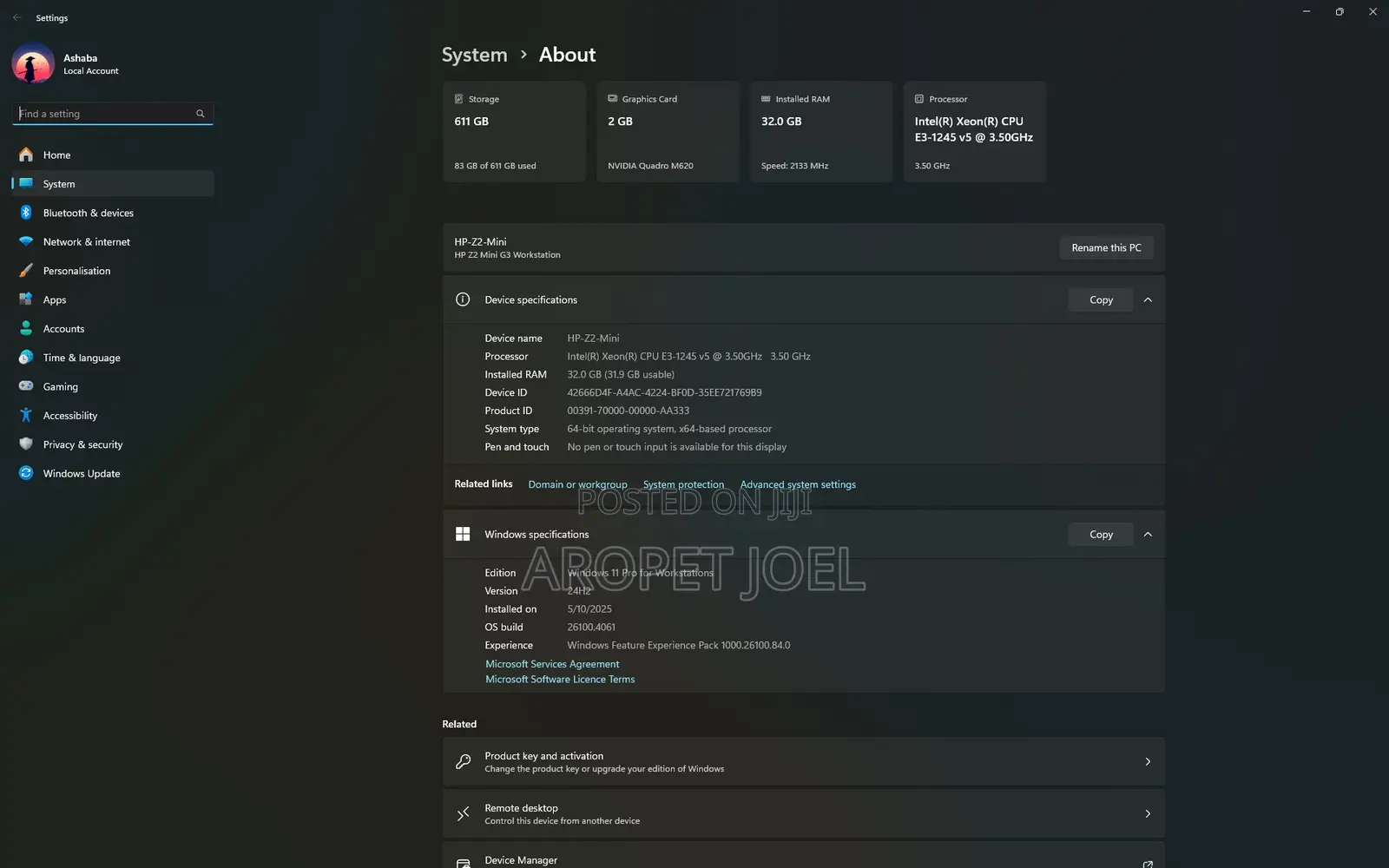Click the System breadcrumb link
Screen dimensions: 1389x868
(x=474, y=55)
